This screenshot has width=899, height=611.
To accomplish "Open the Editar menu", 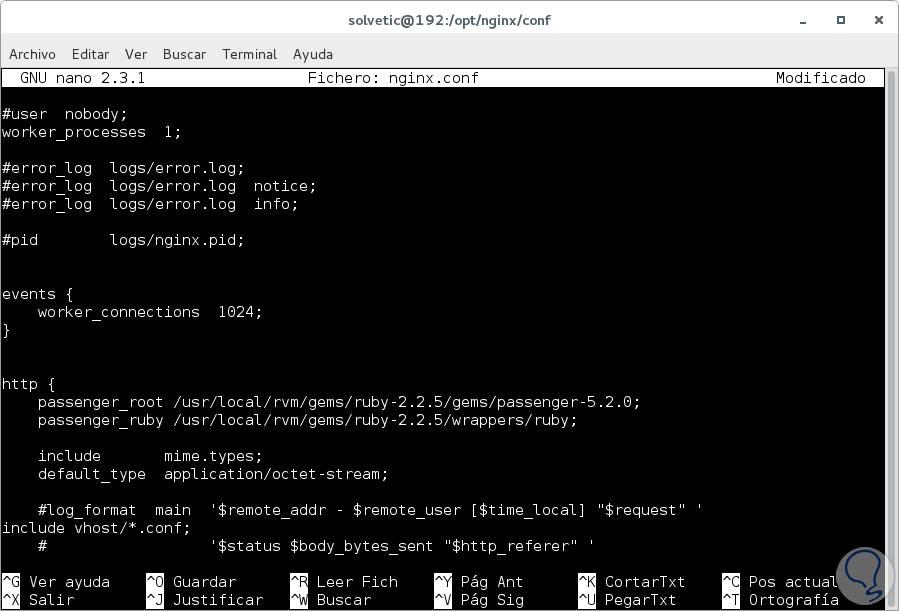I will (90, 54).
